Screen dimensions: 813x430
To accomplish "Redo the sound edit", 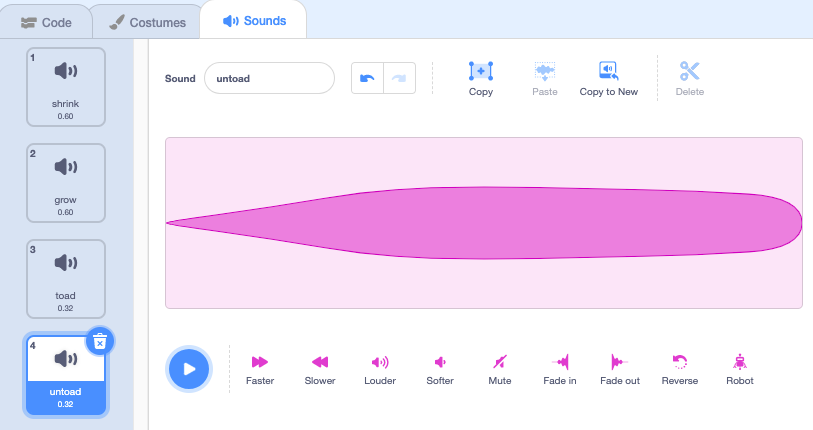I will tap(399, 78).
